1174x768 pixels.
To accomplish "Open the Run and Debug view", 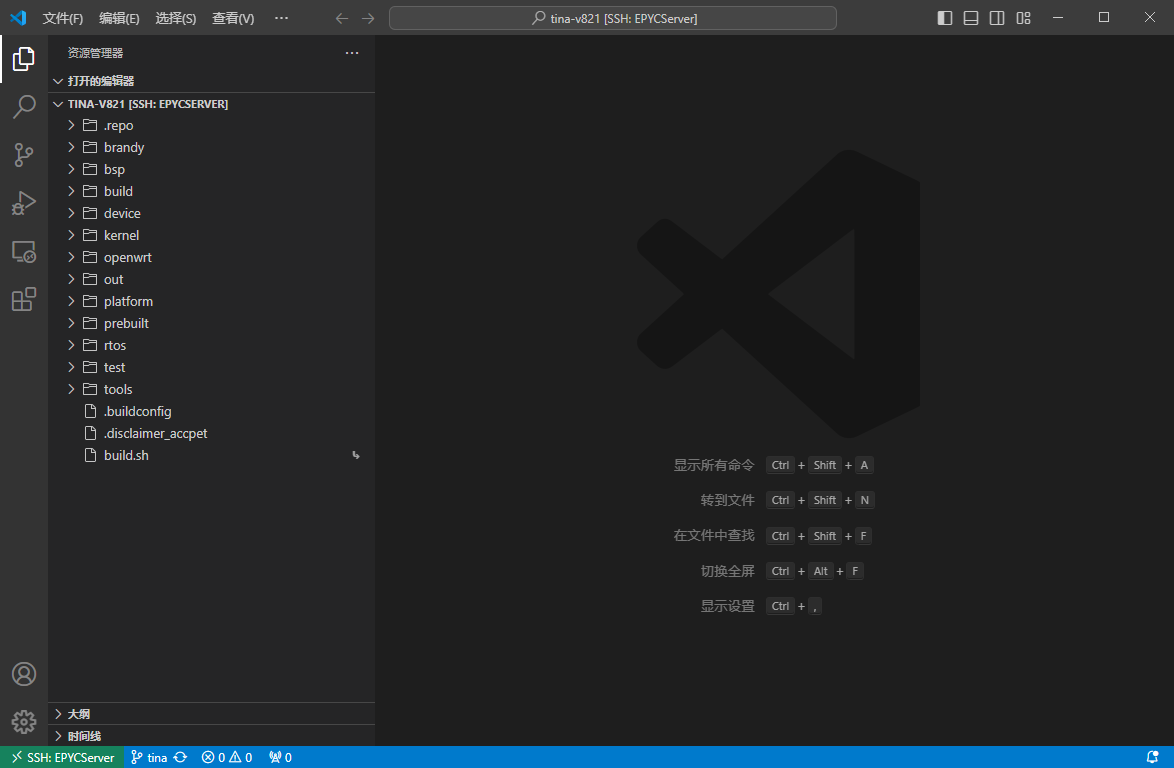I will pyautogui.click(x=24, y=203).
